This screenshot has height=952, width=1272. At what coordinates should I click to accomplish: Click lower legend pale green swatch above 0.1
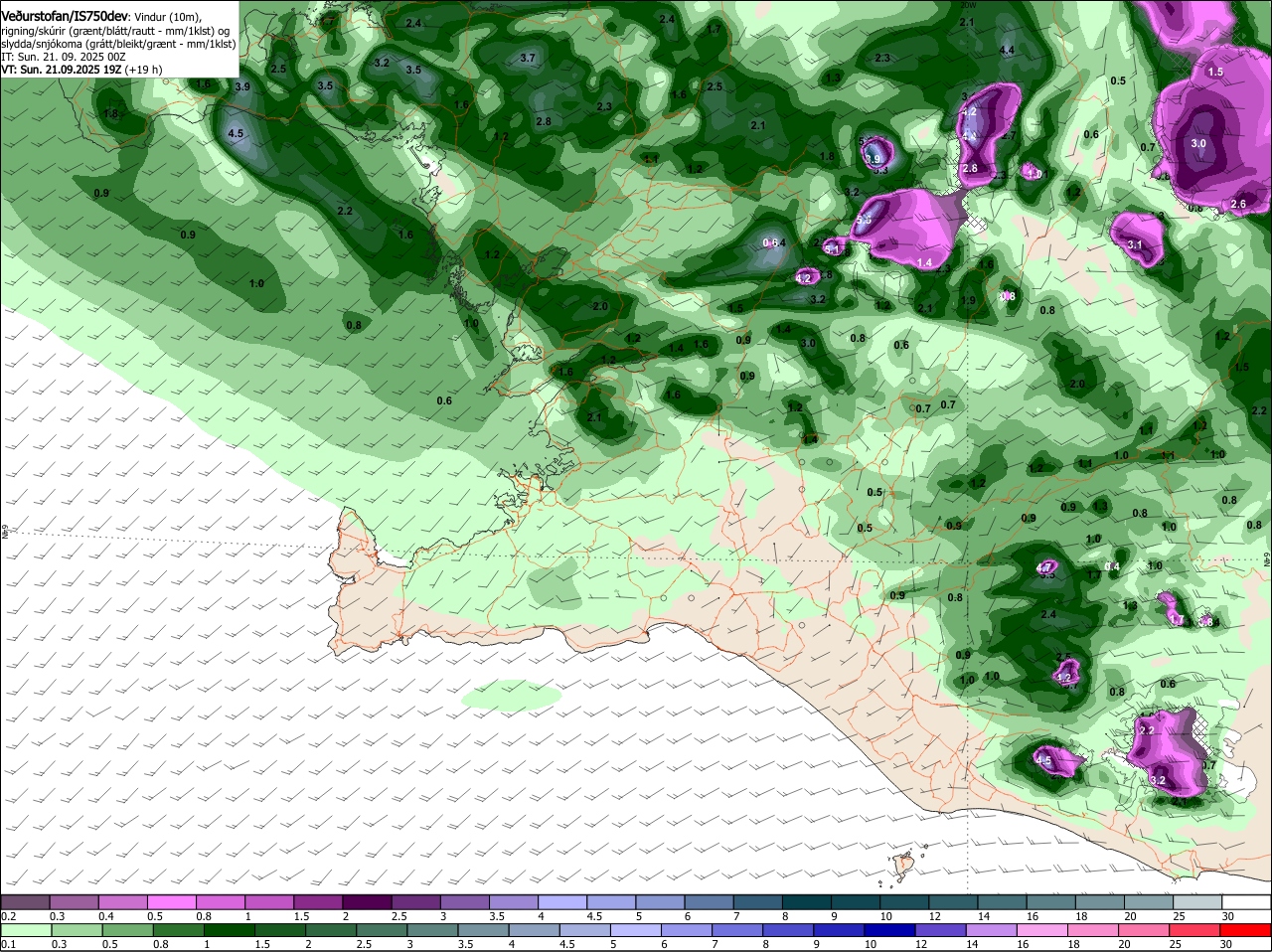pos(25,929)
